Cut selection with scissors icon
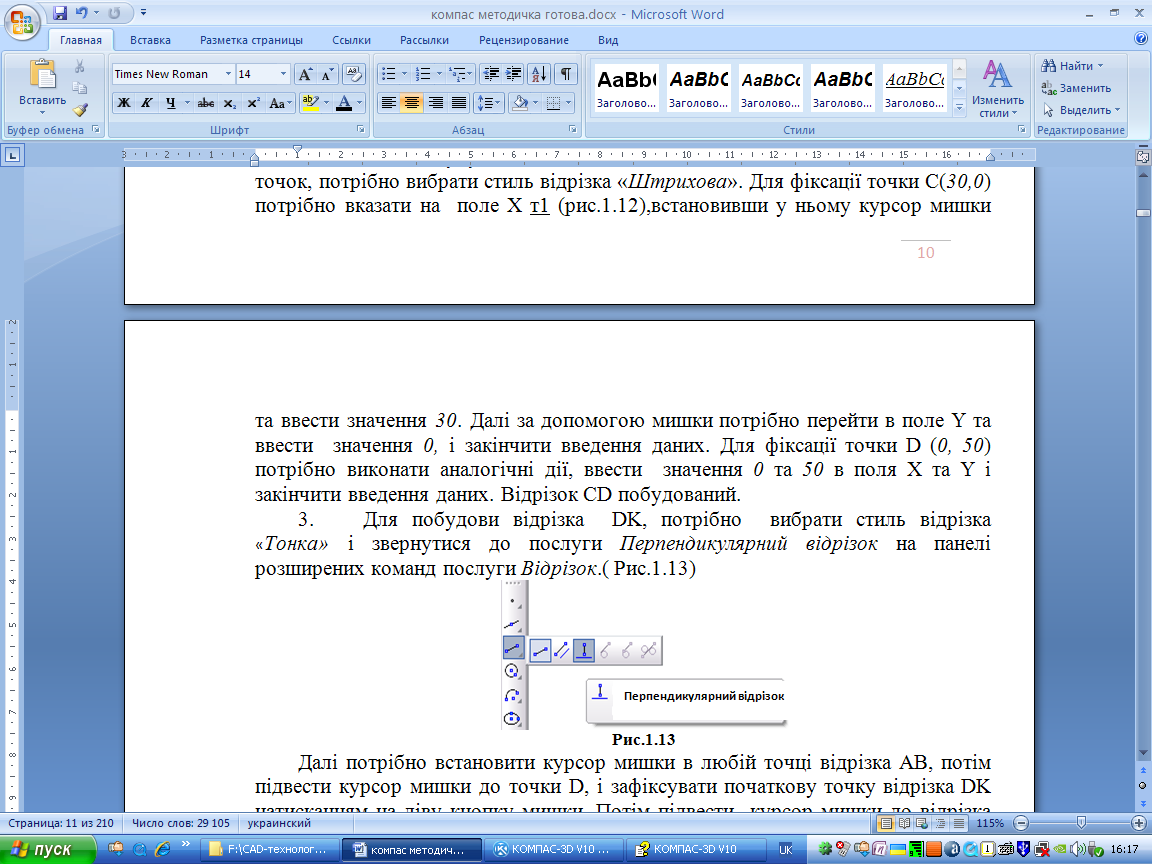1152x864 pixels. [x=79, y=66]
